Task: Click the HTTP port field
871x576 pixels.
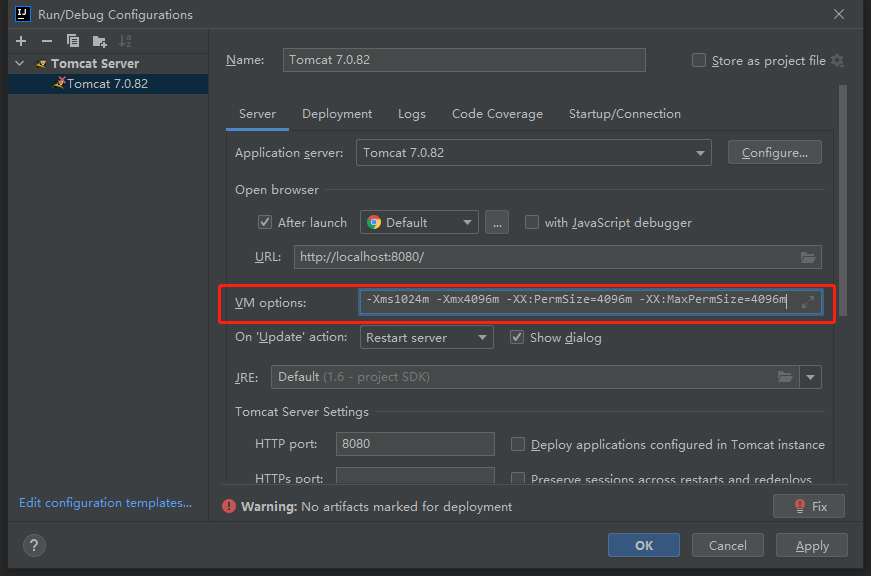Action: coord(415,444)
